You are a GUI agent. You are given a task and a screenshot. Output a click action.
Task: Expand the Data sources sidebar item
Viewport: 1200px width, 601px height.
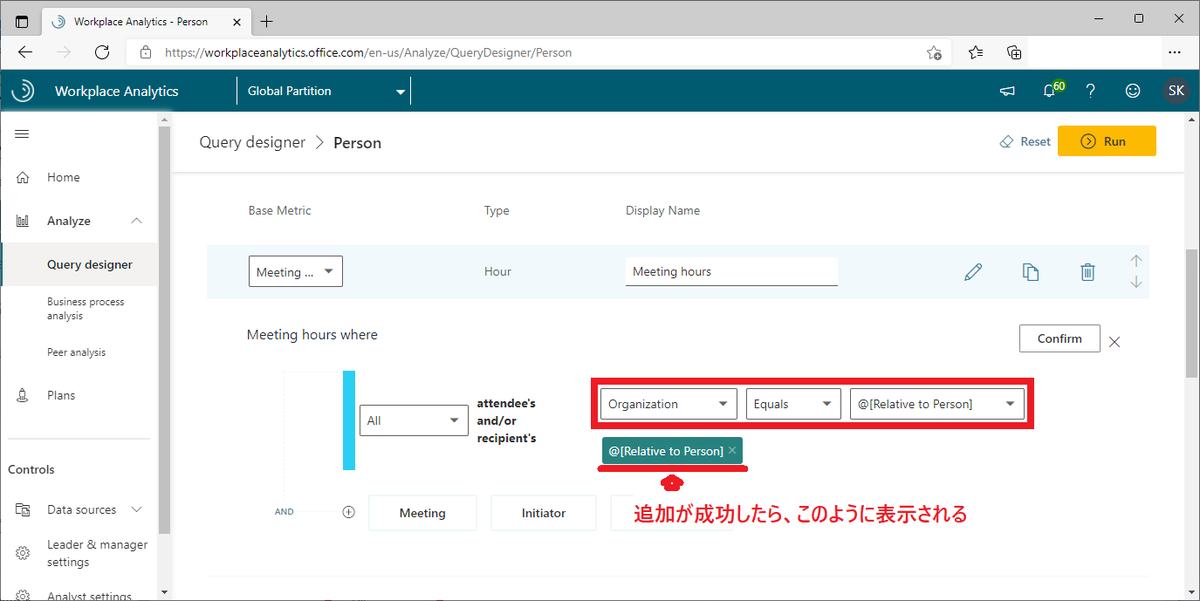pyautogui.click(x=137, y=510)
